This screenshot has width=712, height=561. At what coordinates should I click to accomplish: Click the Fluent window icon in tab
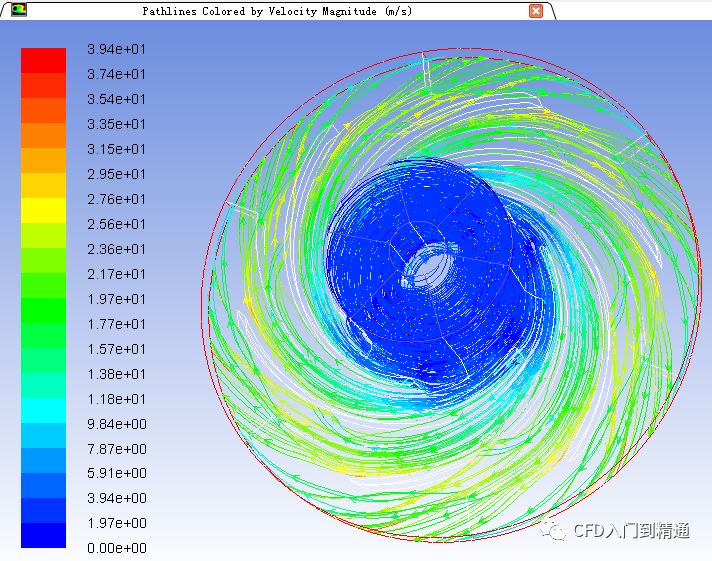(19, 9)
